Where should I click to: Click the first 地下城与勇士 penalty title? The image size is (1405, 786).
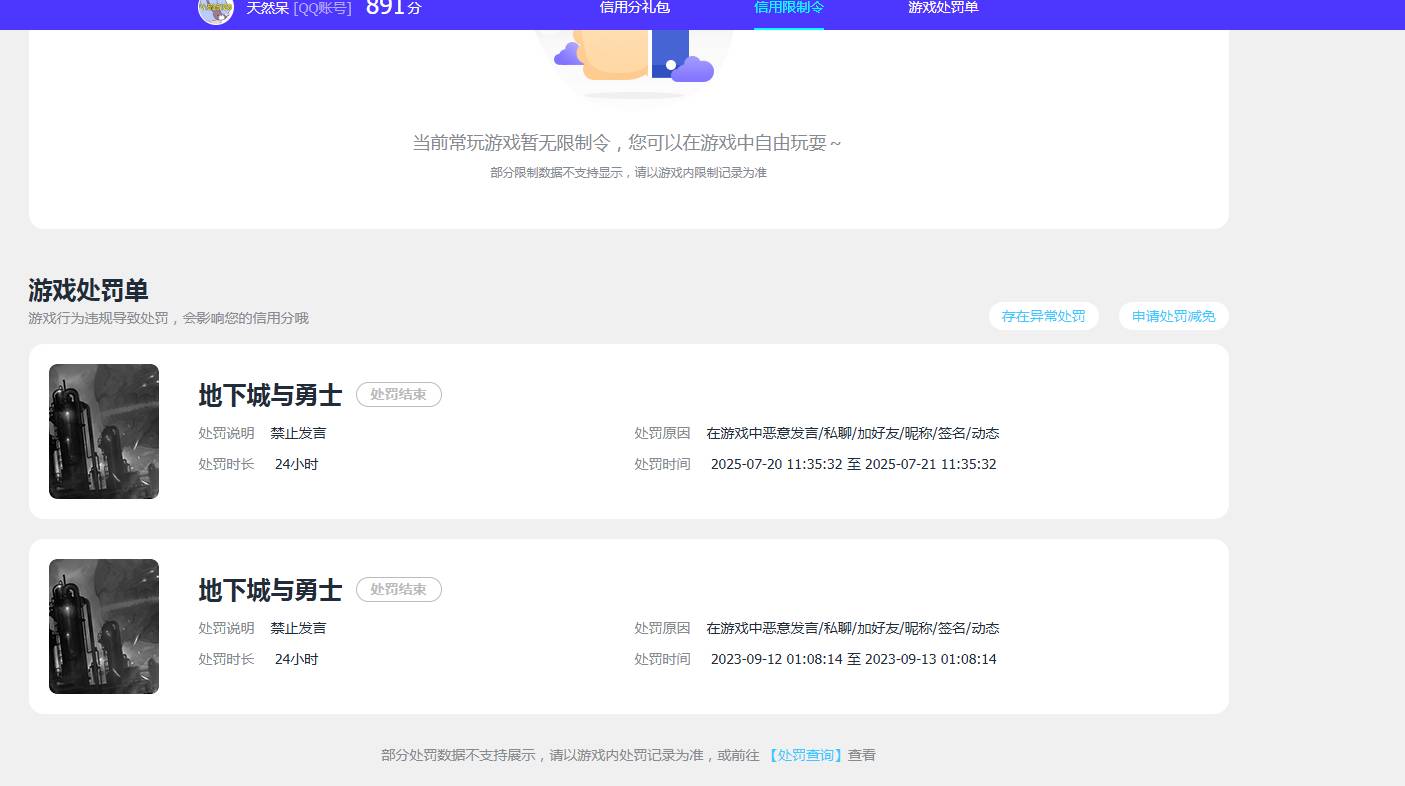pyautogui.click(x=269, y=395)
